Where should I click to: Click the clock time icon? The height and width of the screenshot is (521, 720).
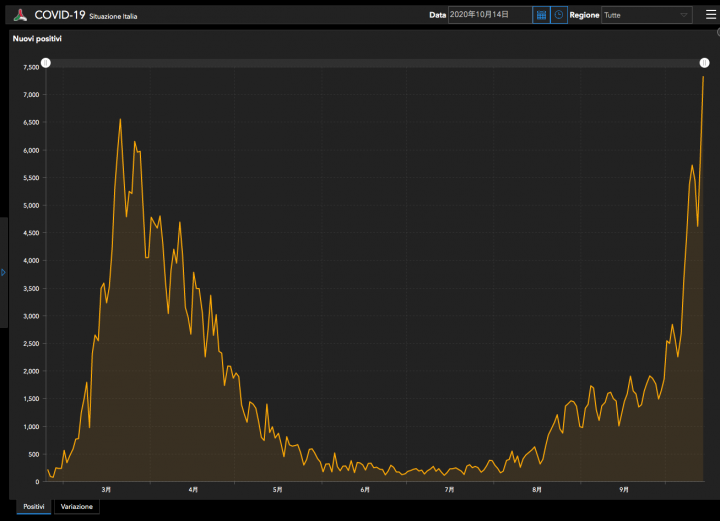click(559, 15)
